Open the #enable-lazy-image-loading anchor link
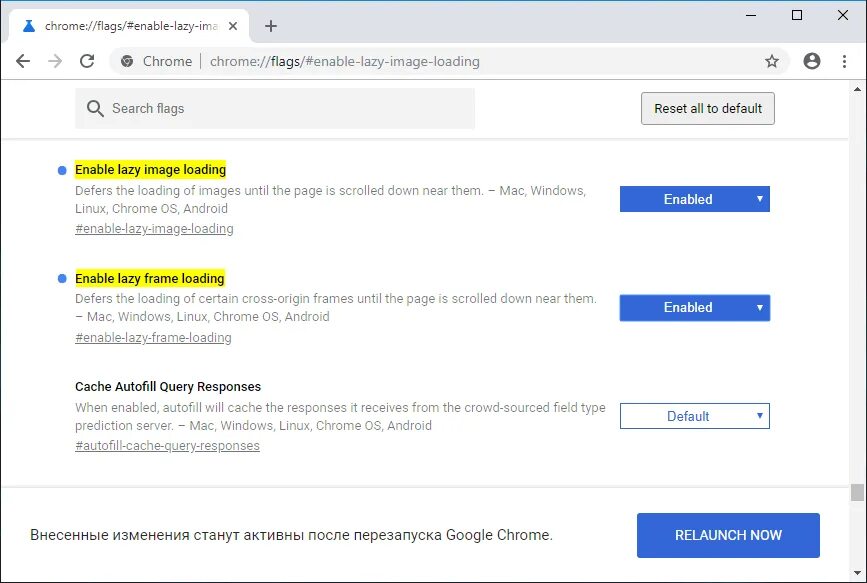Image resolution: width=867 pixels, height=583 pixels. tap(154, 229)
